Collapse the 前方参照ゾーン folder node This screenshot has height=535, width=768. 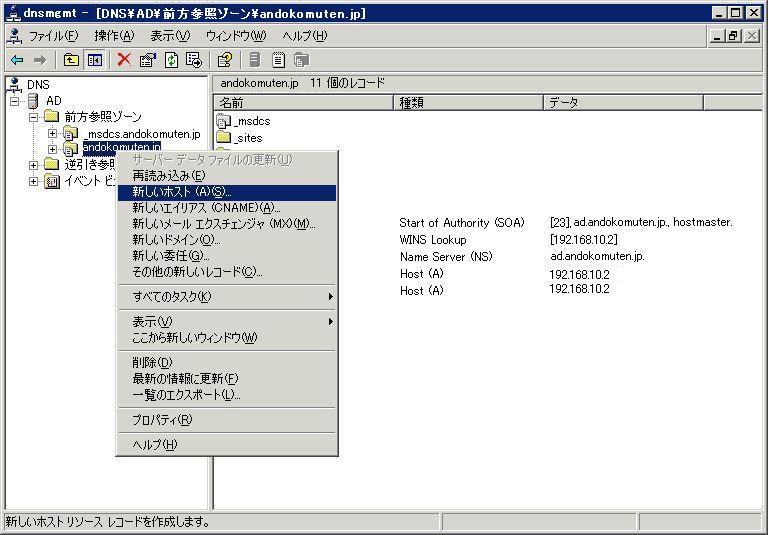[33, 117]
